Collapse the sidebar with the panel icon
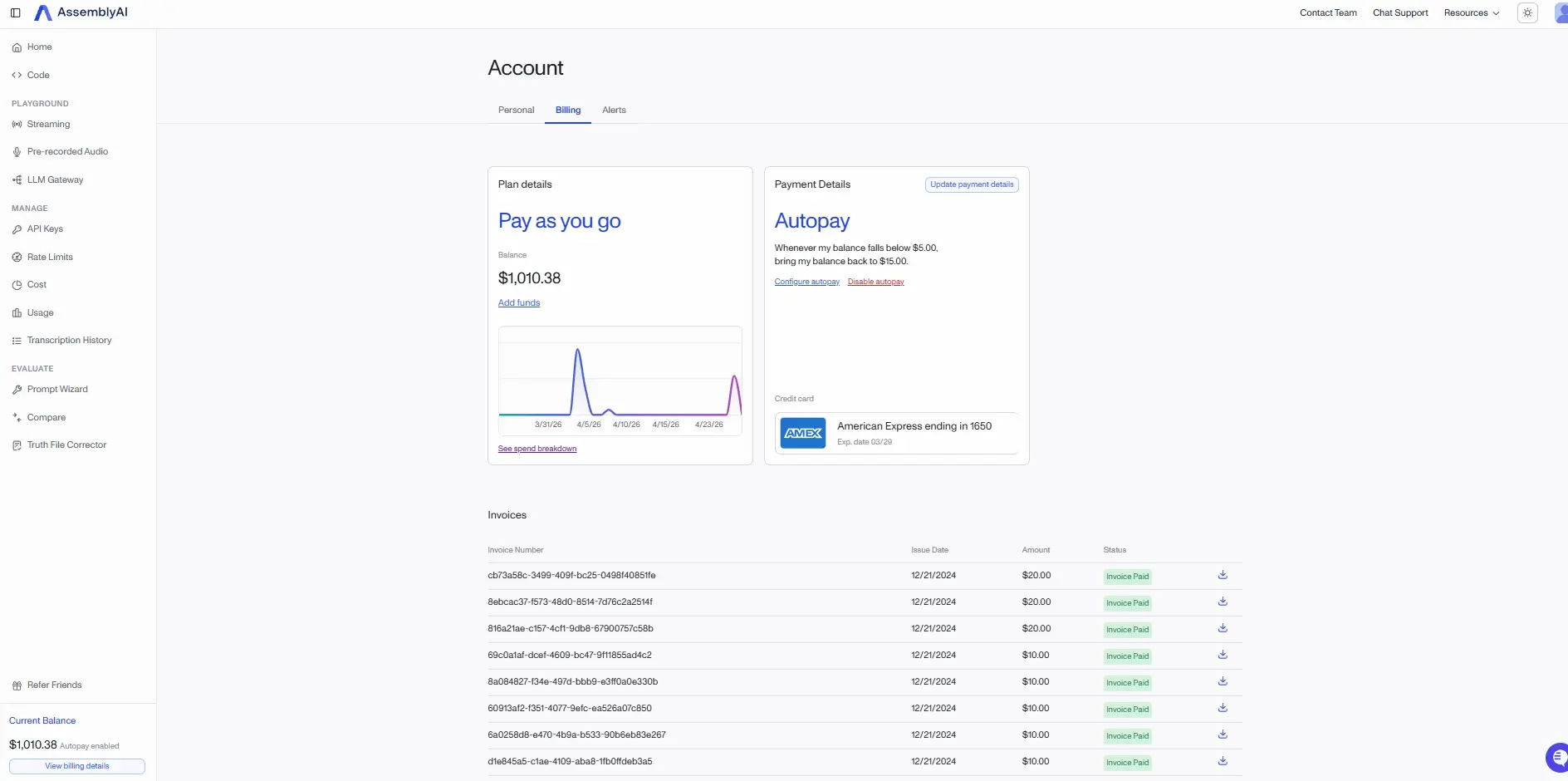 (15, 13)
